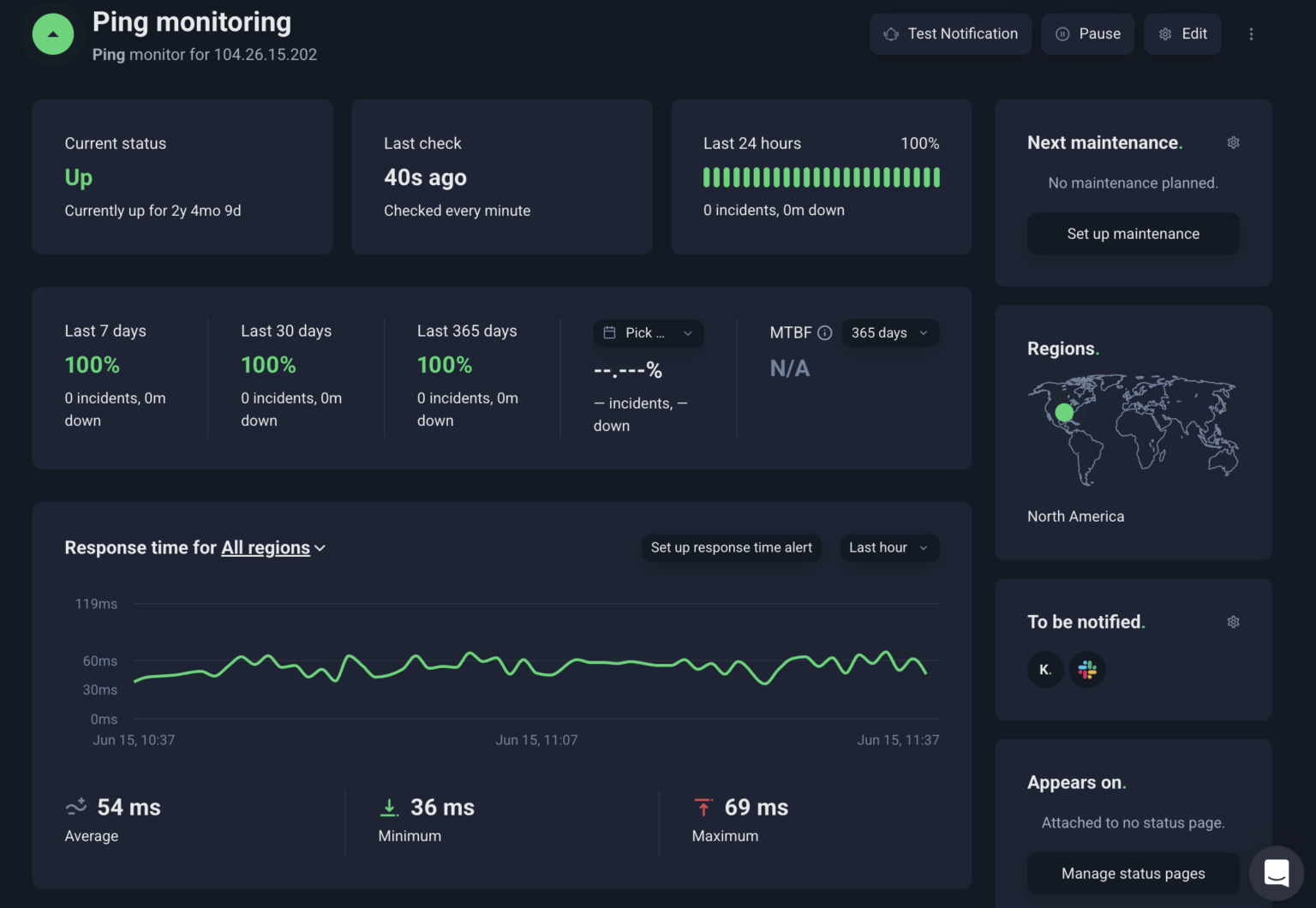Click the K. user avatar
The image size is (1316, 908).
pos(1045,670)
